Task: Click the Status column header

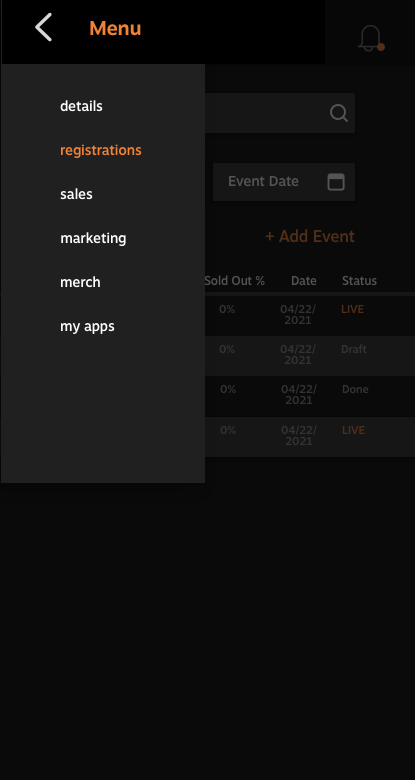Action: [x=359, y=281]
